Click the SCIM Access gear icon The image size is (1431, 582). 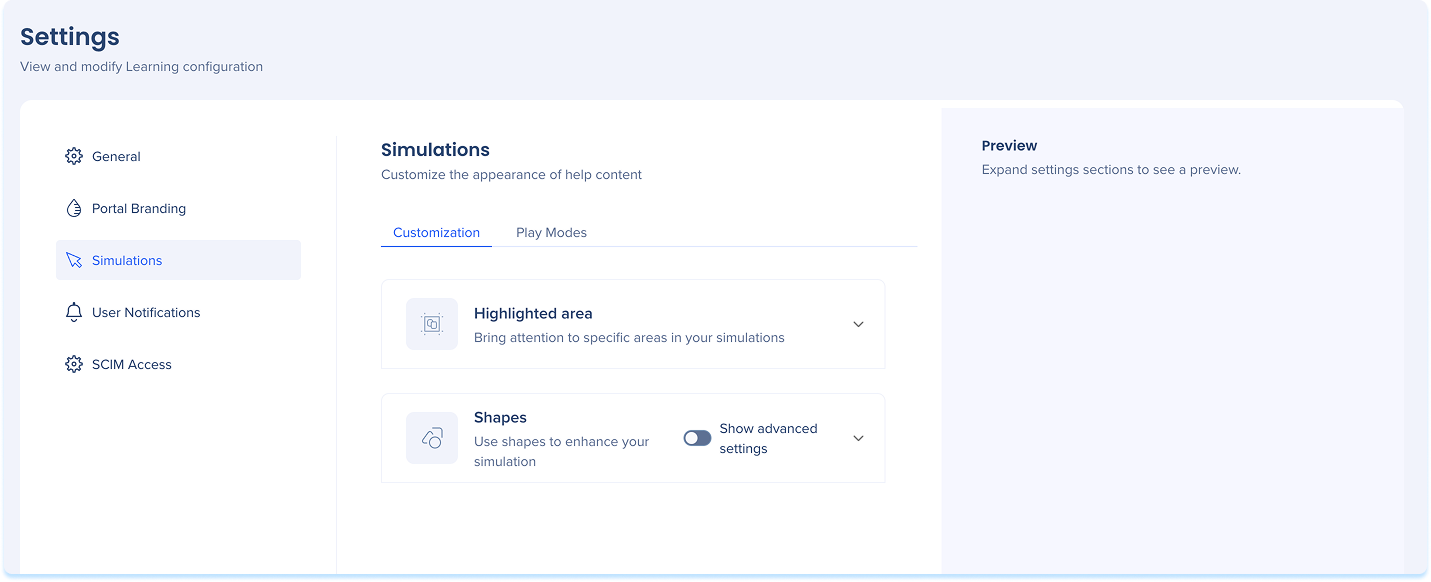74,364
